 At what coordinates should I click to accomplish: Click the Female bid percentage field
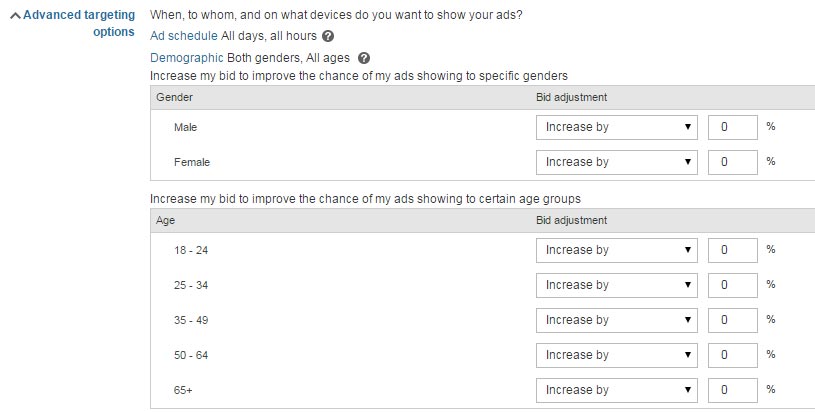point(732,162)
